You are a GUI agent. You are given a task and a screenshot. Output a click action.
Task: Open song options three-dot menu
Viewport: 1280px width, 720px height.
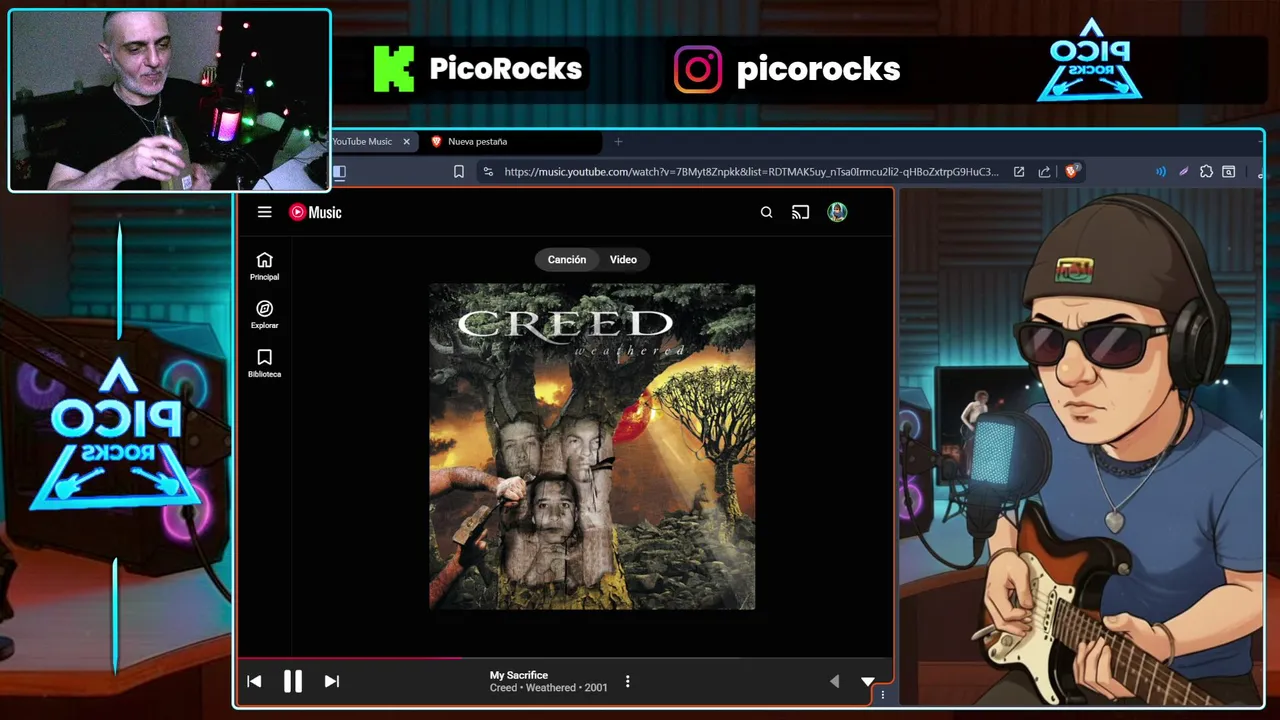627,681
